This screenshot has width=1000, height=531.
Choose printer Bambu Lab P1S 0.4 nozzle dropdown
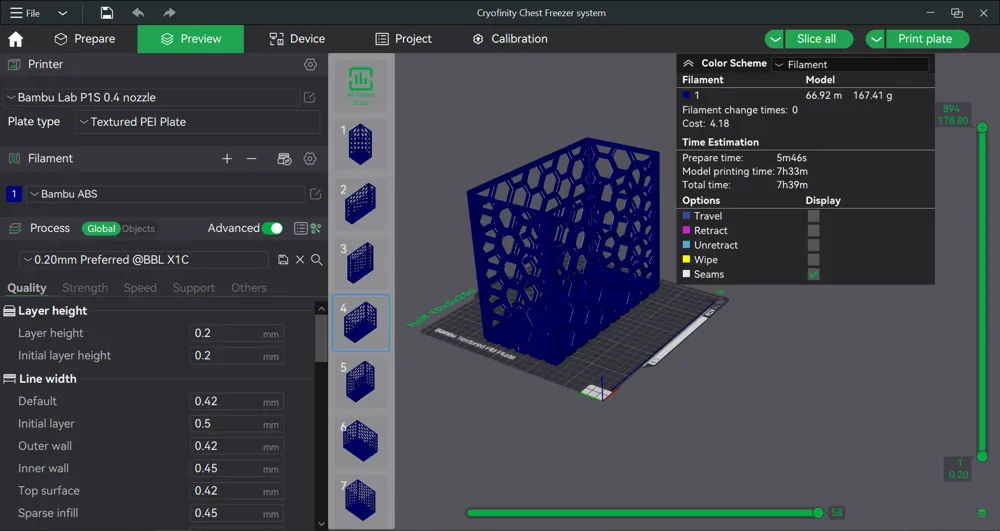(152, 98)
